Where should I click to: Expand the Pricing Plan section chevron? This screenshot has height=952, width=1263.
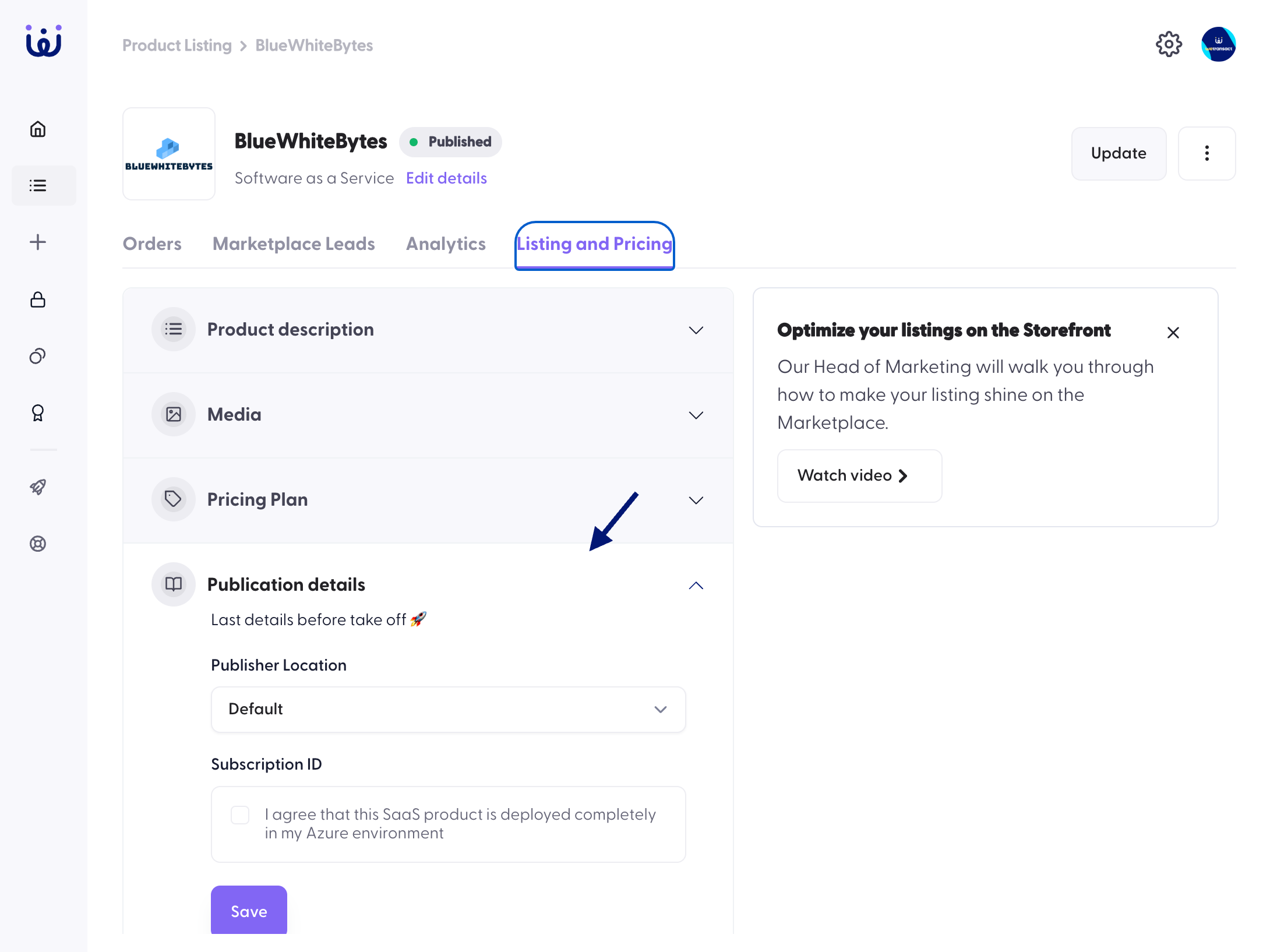tap(696, 500)
